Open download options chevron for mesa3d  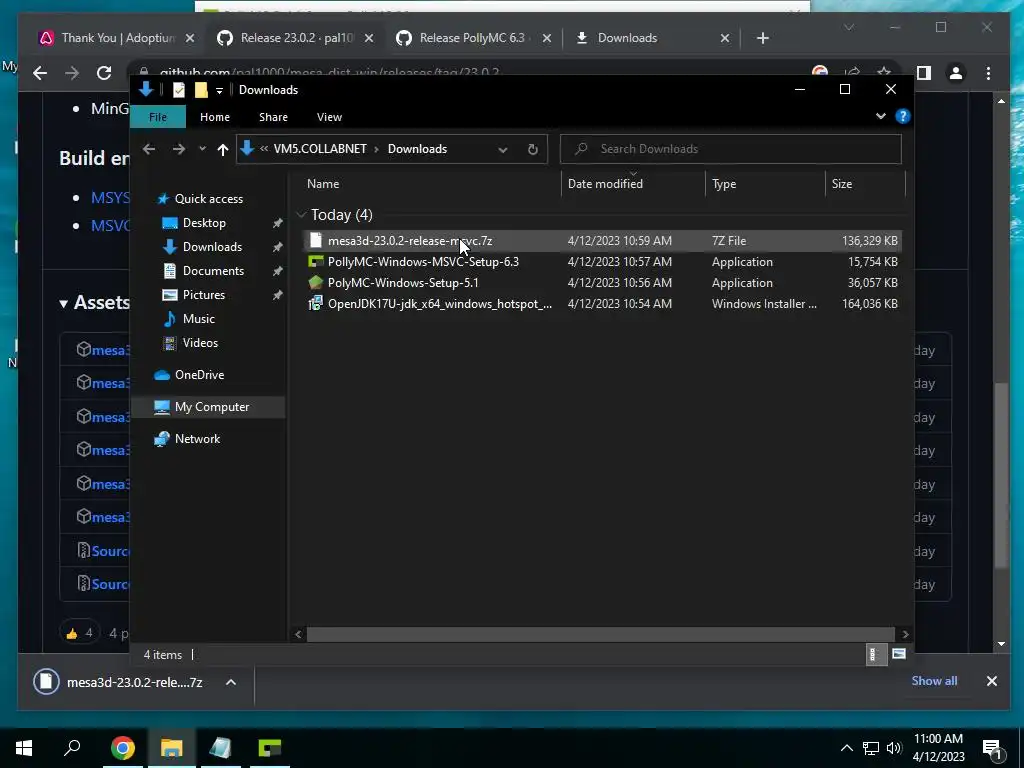(231, 682)
